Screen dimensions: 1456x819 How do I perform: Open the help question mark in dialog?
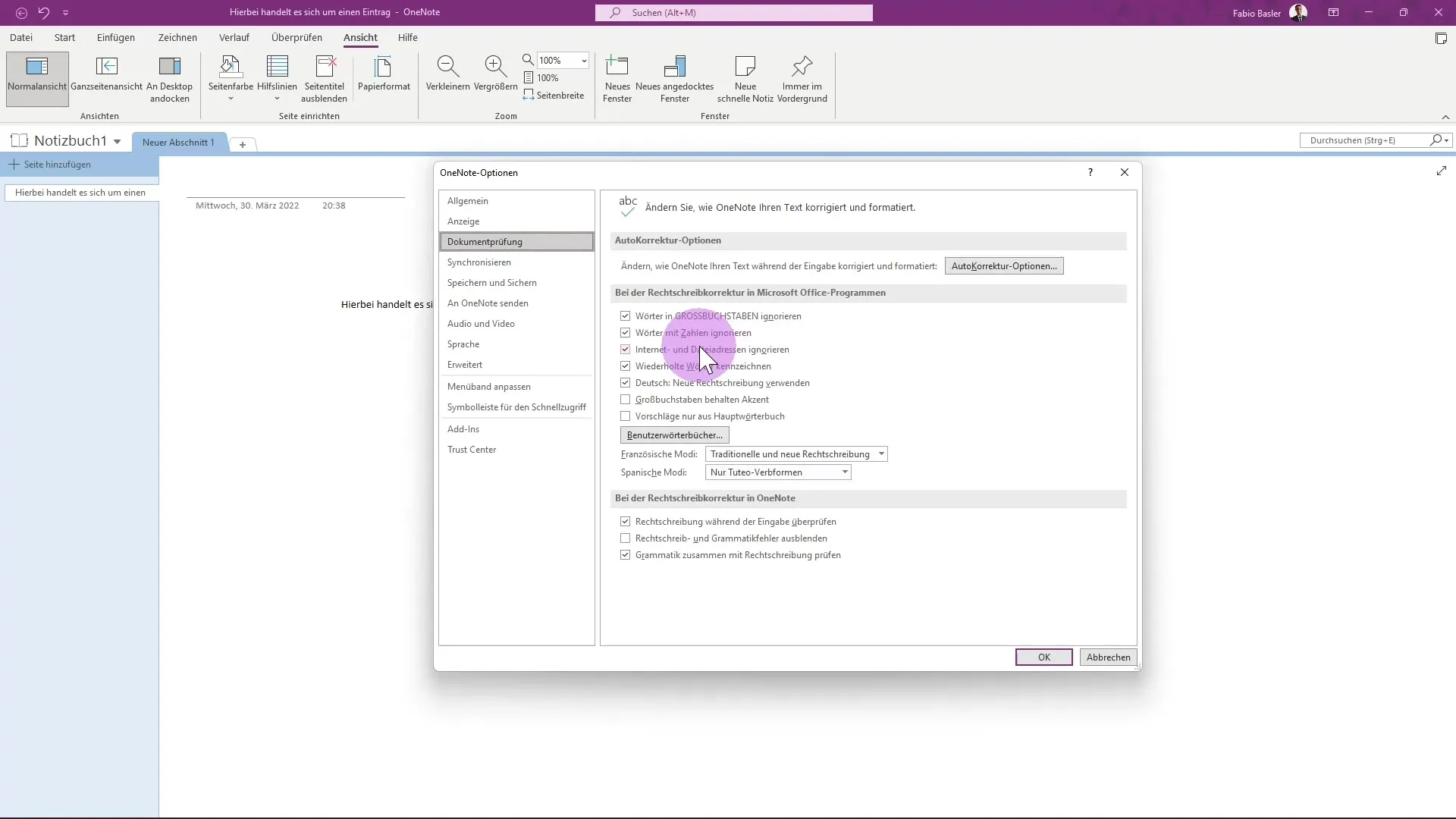(x=1090, y=172)
